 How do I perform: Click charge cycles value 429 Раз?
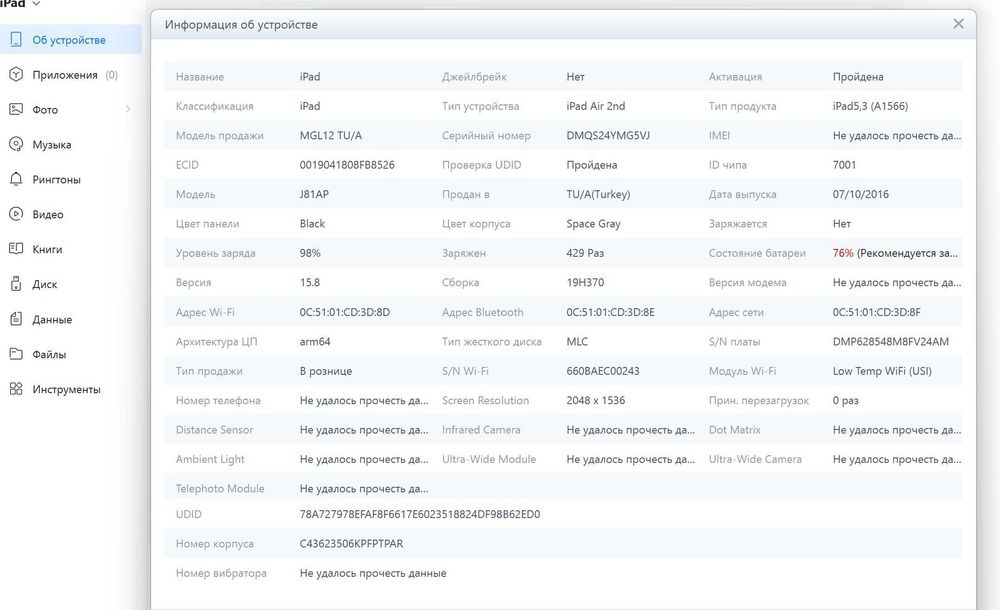tap(585, 253)
